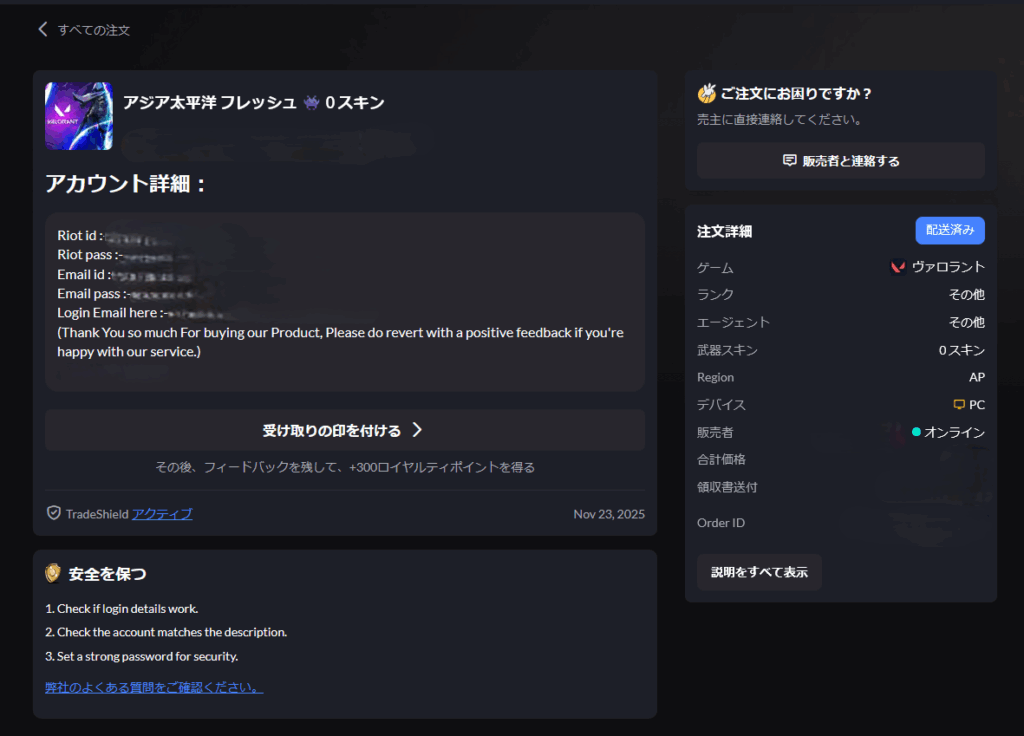Click the alien emoji icon in title
The height and width of the screenshot is (736, 1024).
pos(311,102)
